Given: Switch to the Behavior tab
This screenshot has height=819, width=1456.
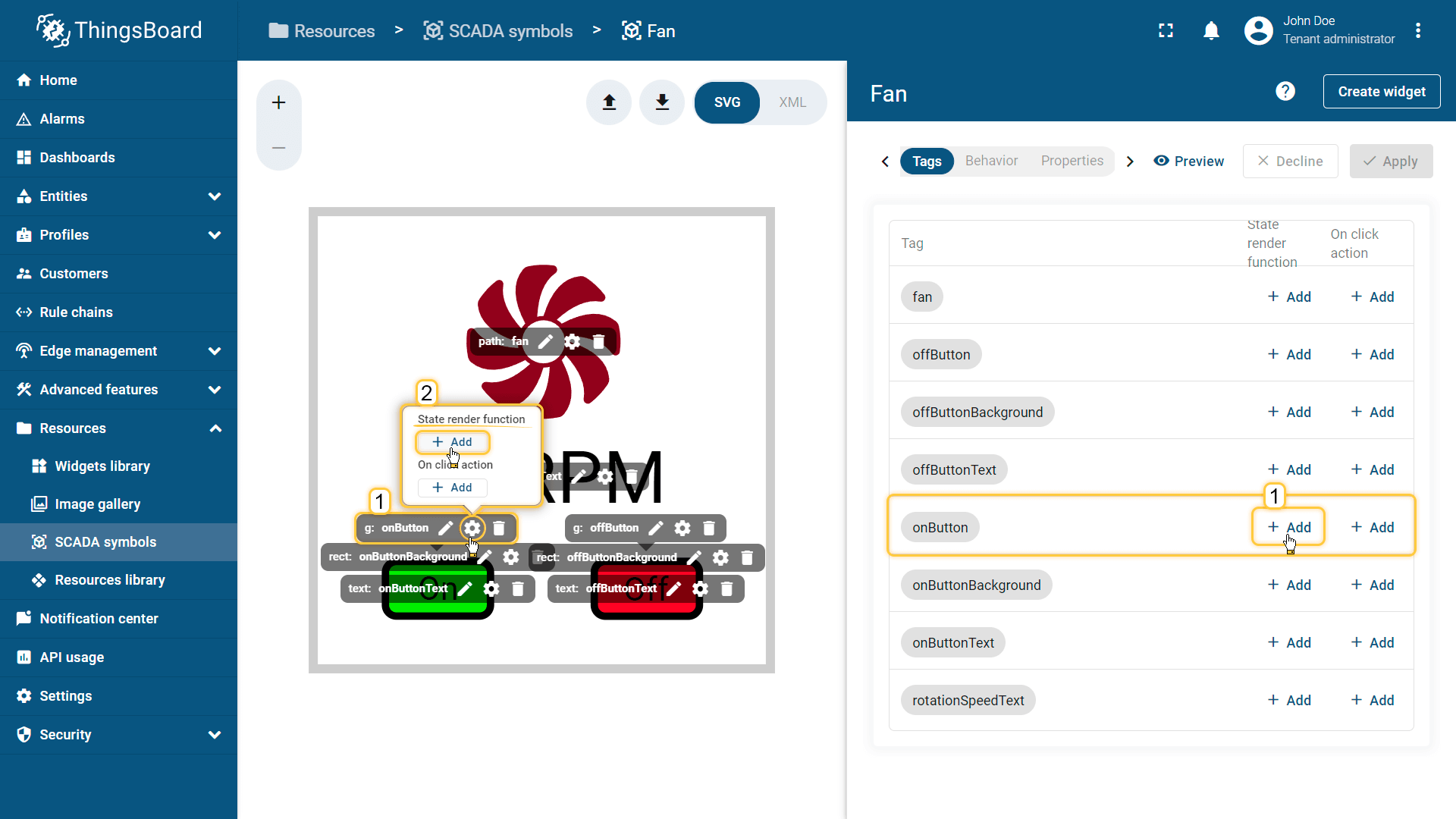Looking at the screenshot, I should click(x=991, y=161).
